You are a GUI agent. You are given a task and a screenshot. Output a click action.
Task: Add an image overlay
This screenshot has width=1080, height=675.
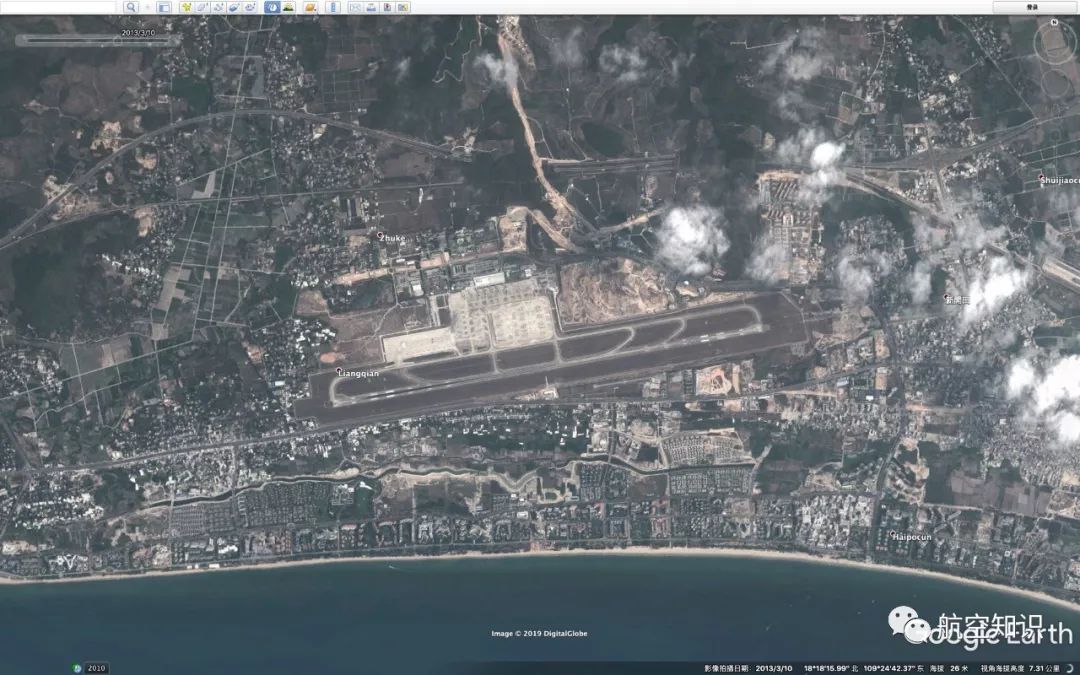coord(234,7)
